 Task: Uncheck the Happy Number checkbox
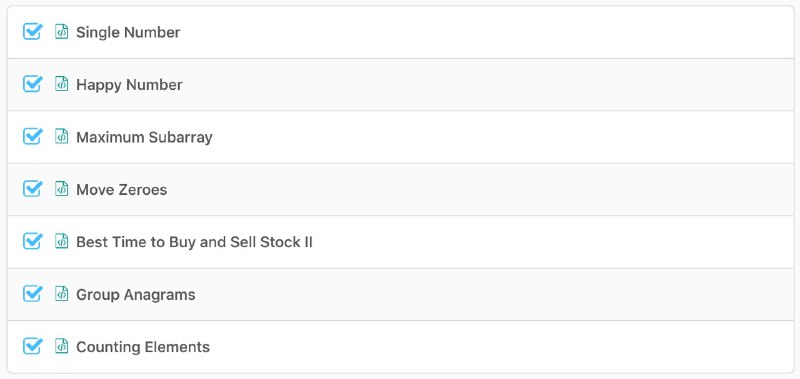[x=32, y=84]
